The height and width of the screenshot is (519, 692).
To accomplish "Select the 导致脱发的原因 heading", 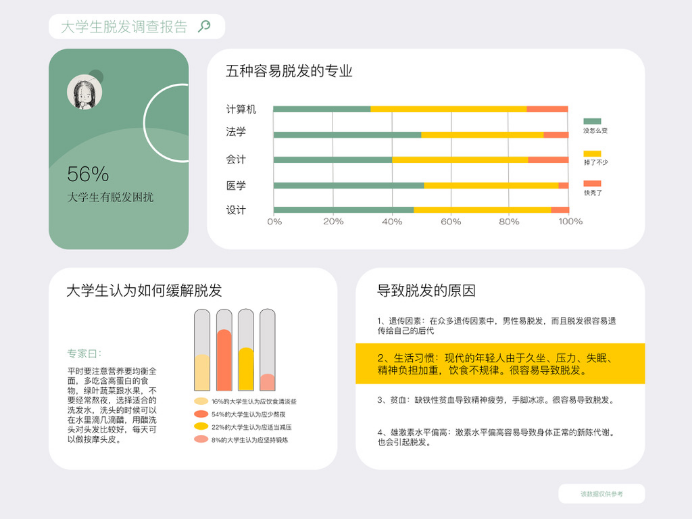I will 426,291.
